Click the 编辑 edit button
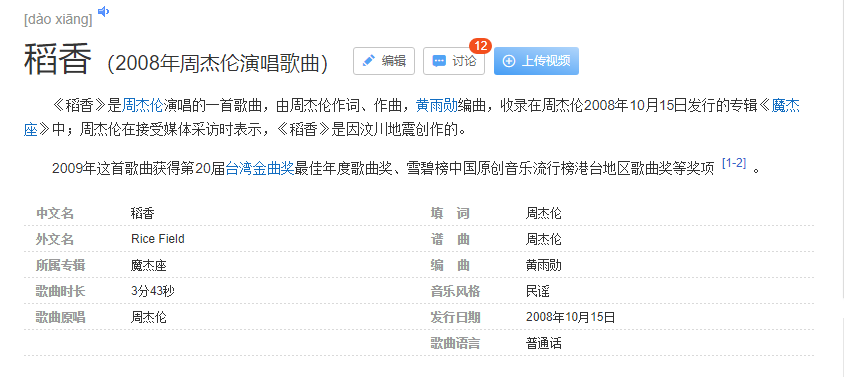844x377 pixels. click(x=384, y=61)
